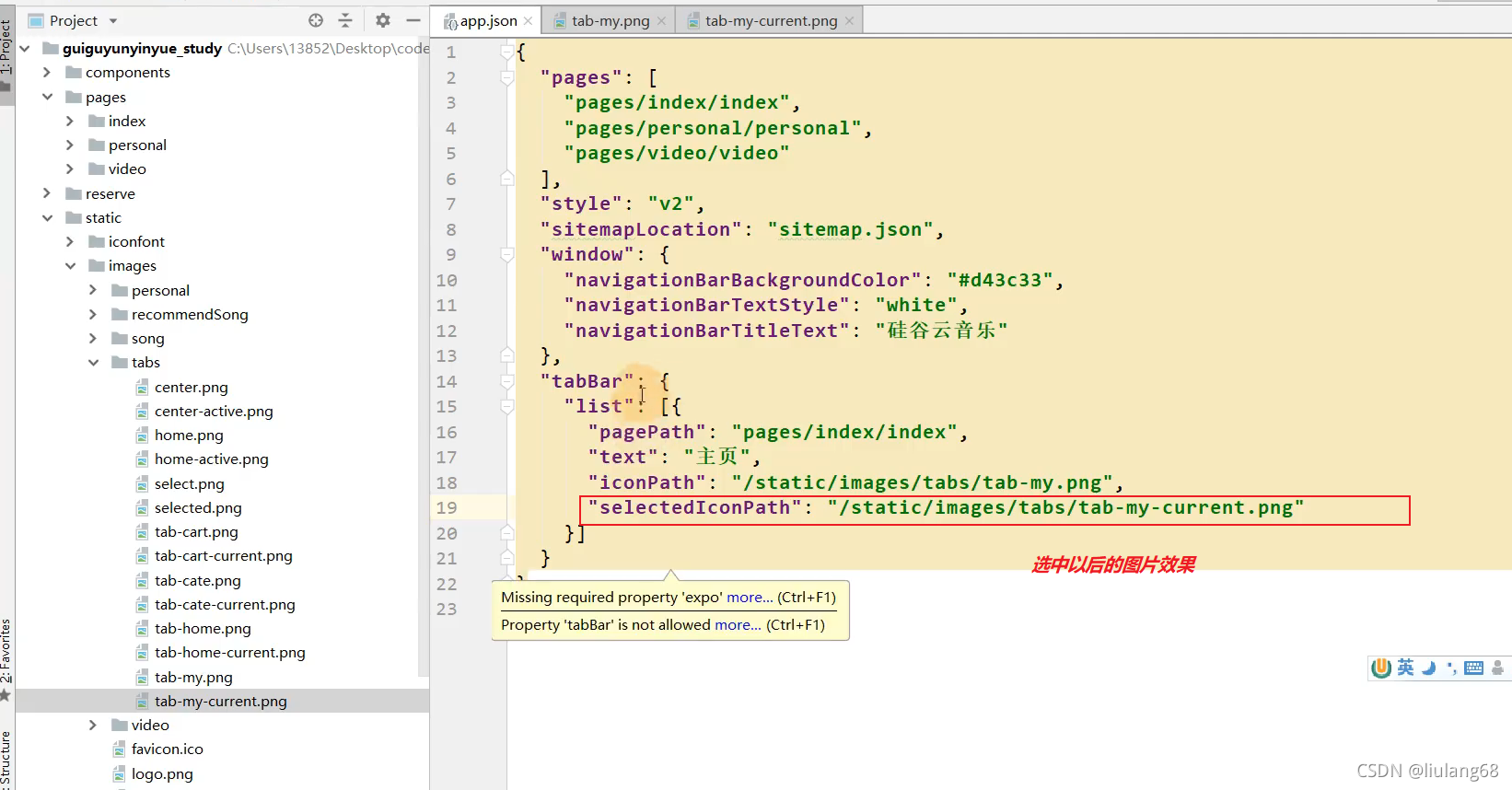
Task: Fold the window object at line 9
Action: [506, 254]
